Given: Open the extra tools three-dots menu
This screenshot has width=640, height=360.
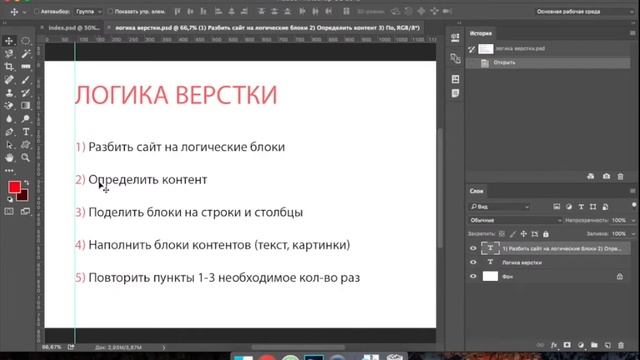Looking at the screenshot, I should coord(9,171).
